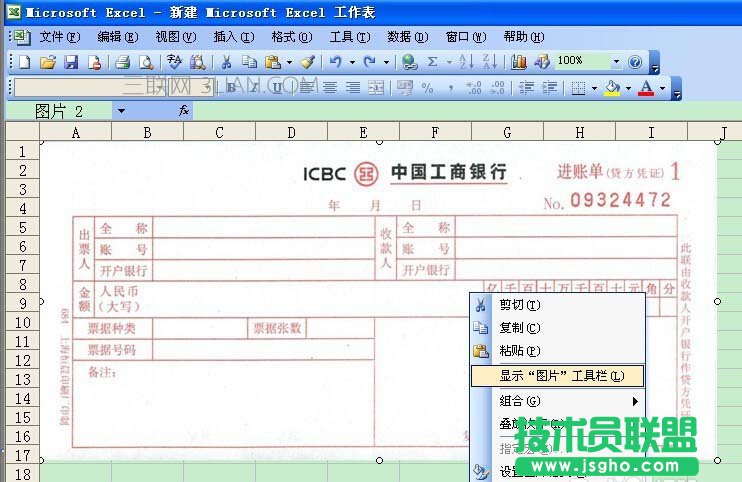This screenshot has height=482, width=742.
Task: Increase indent in the Formatting toolbar
Action: (x=549, y=88)
